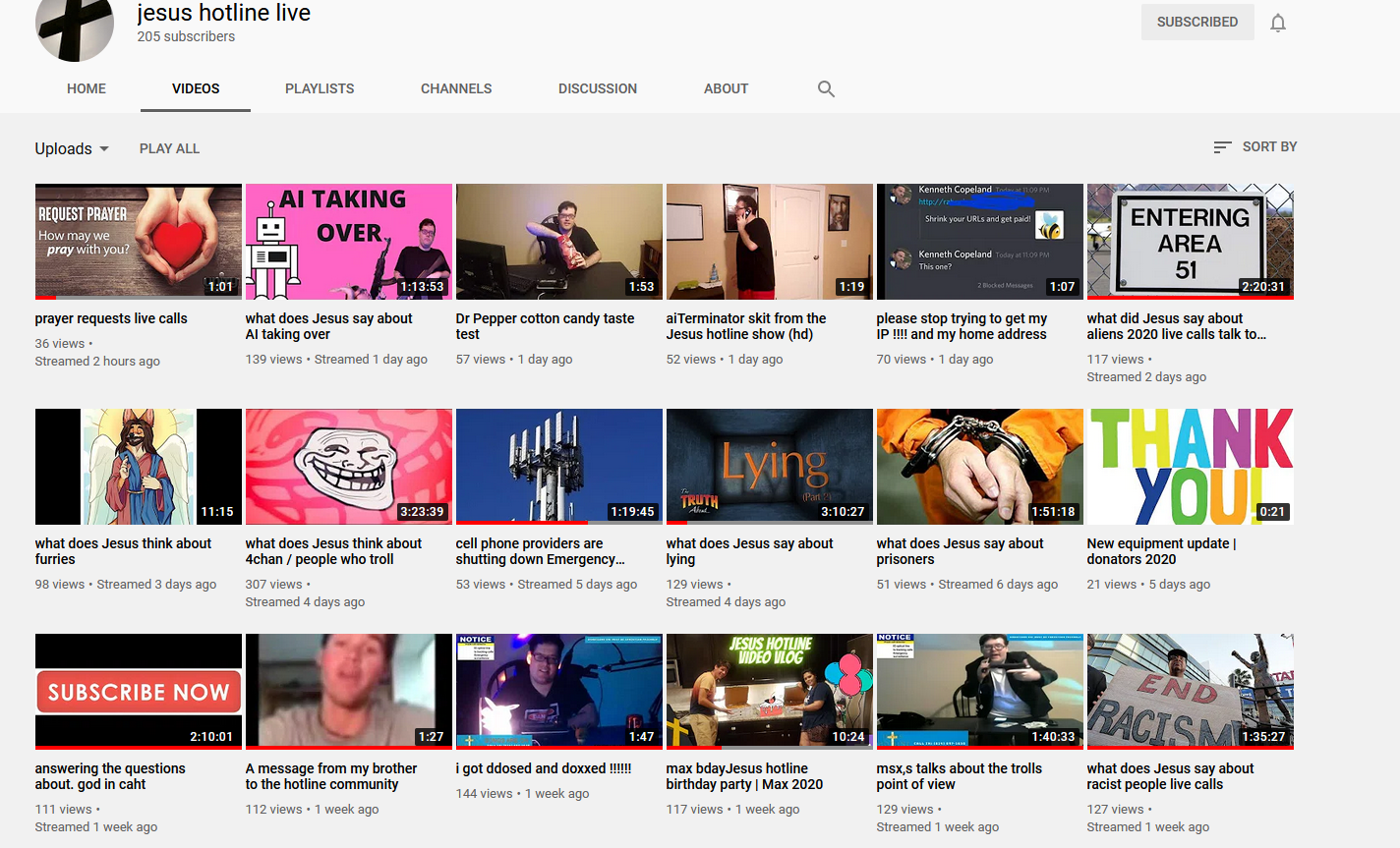Screen dimensions: 1400x848
Task: Click the 1:40:33 trolls video thumbnail
Action: point(980,692)
